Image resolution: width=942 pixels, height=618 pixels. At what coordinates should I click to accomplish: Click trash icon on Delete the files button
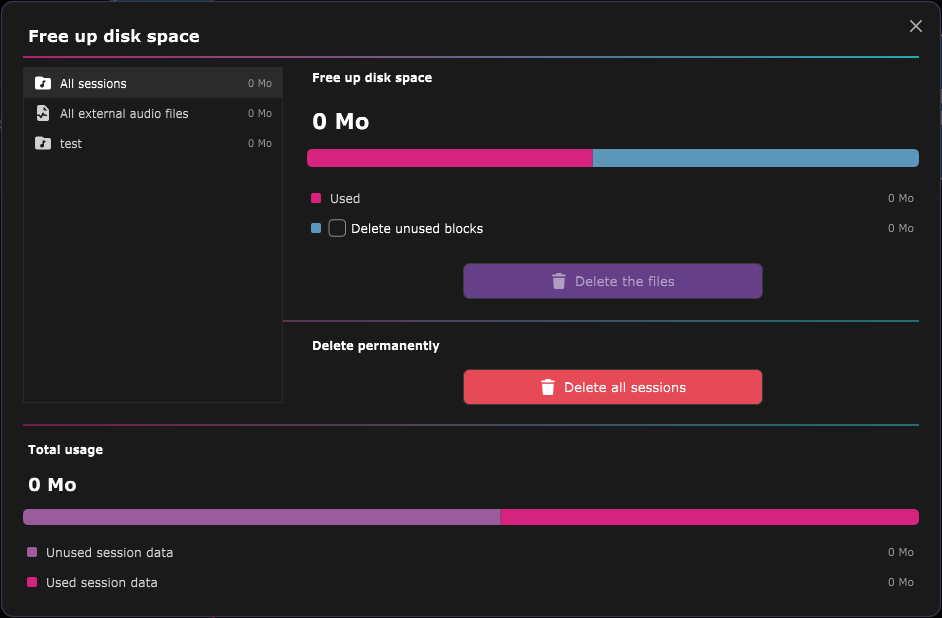click(x=559, y=281)
